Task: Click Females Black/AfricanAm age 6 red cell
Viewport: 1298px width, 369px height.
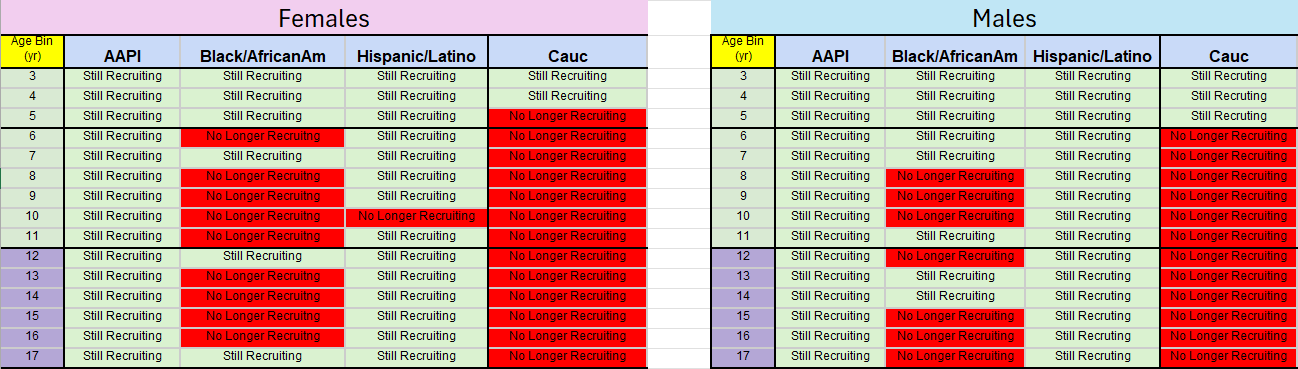Action: point(262,137)
